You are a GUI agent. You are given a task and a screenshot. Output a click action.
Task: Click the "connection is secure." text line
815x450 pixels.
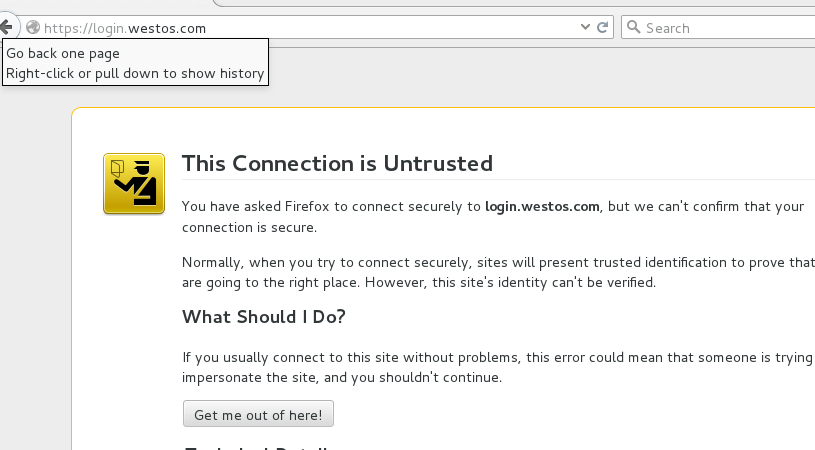pos(249,228)
